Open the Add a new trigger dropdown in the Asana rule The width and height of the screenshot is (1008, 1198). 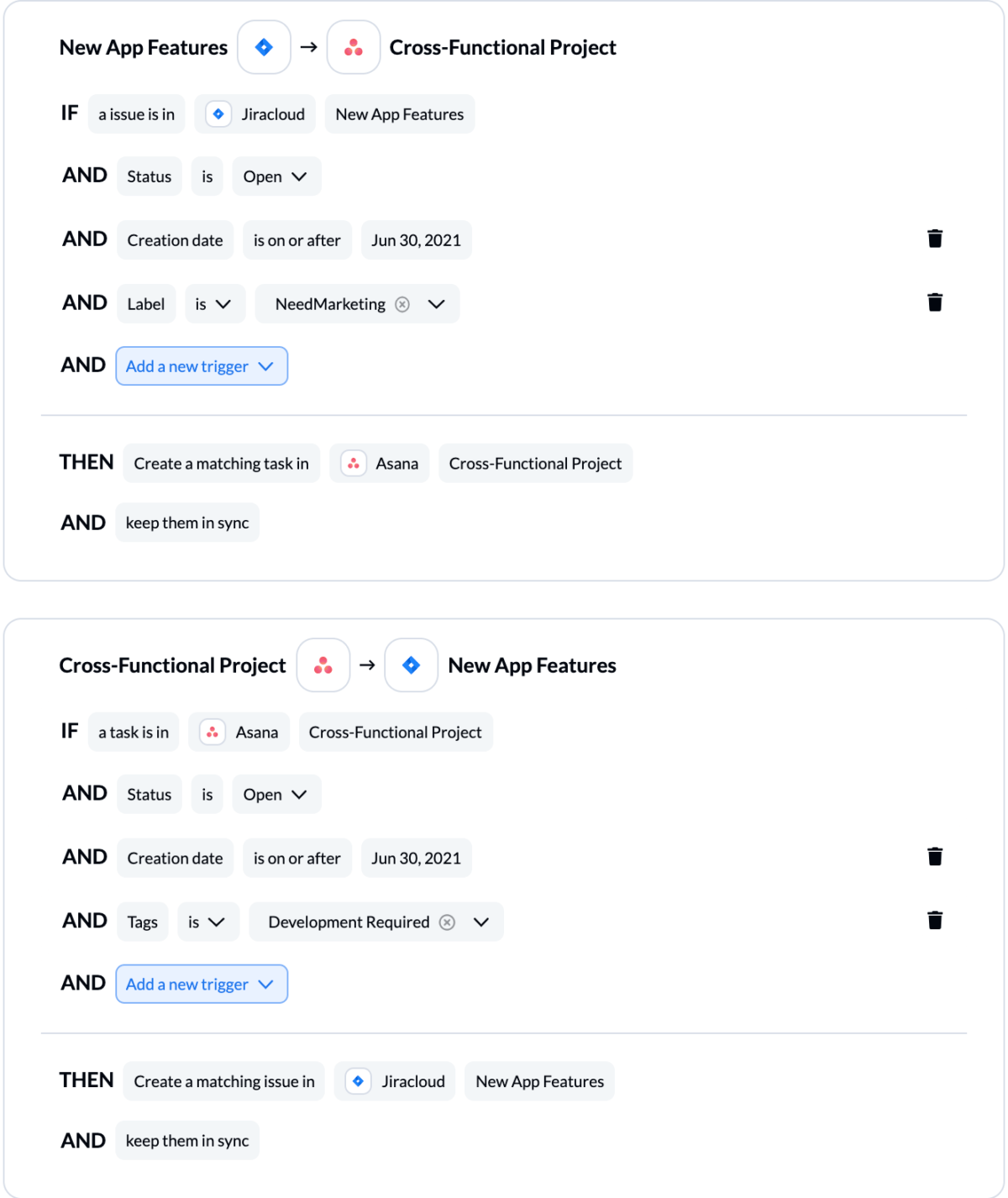[x=202, y=984]
